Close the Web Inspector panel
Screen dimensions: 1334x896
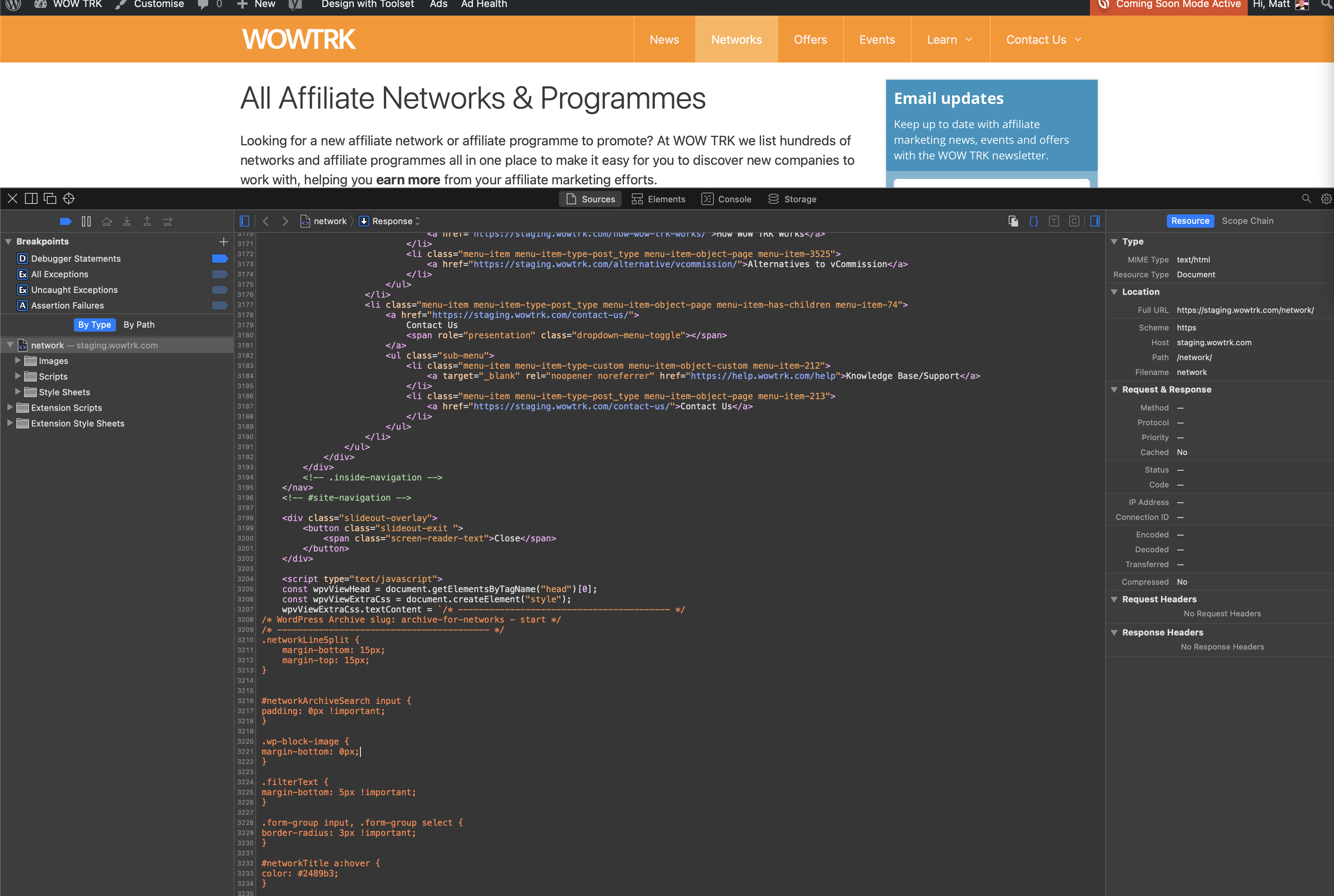click(x=12, y=198)
